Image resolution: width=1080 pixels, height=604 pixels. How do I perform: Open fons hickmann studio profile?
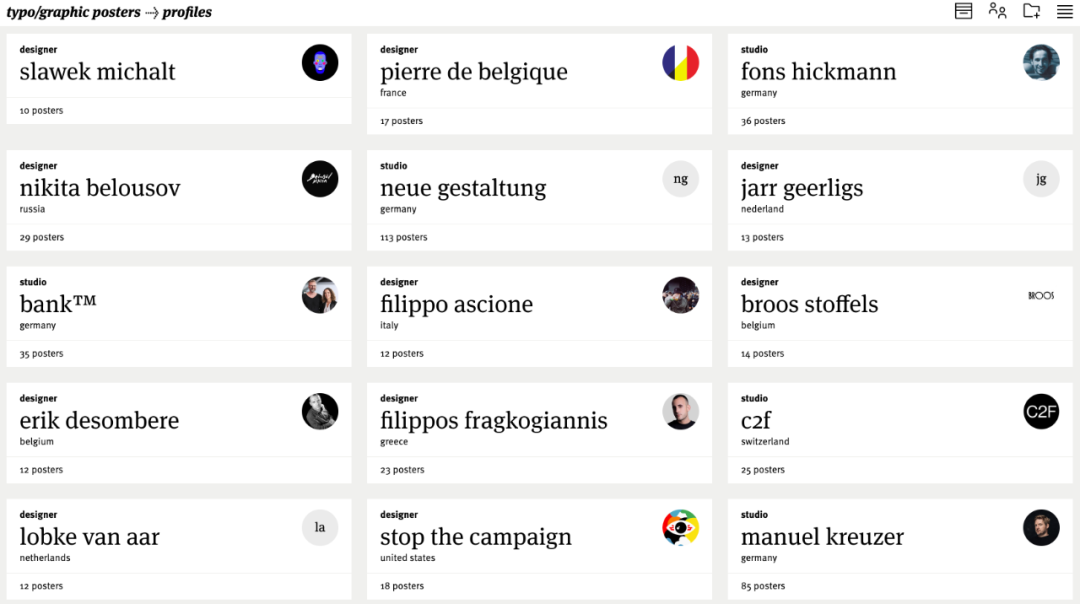[x=818, y=72]
